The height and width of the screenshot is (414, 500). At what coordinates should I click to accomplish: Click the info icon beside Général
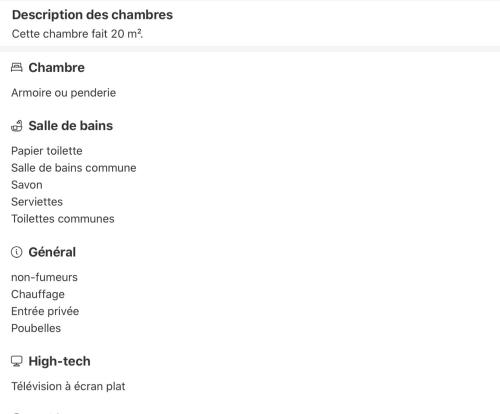click(17, 252)
